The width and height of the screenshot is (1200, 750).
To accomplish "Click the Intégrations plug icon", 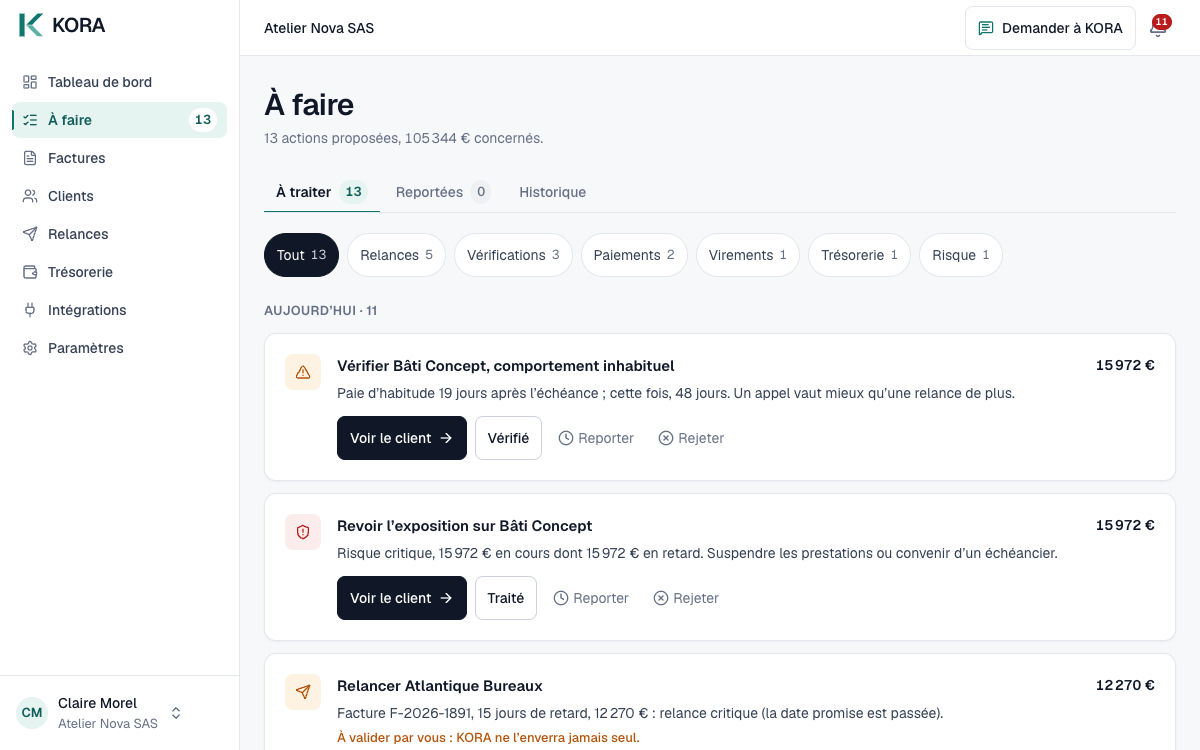I will click(30, 310).
